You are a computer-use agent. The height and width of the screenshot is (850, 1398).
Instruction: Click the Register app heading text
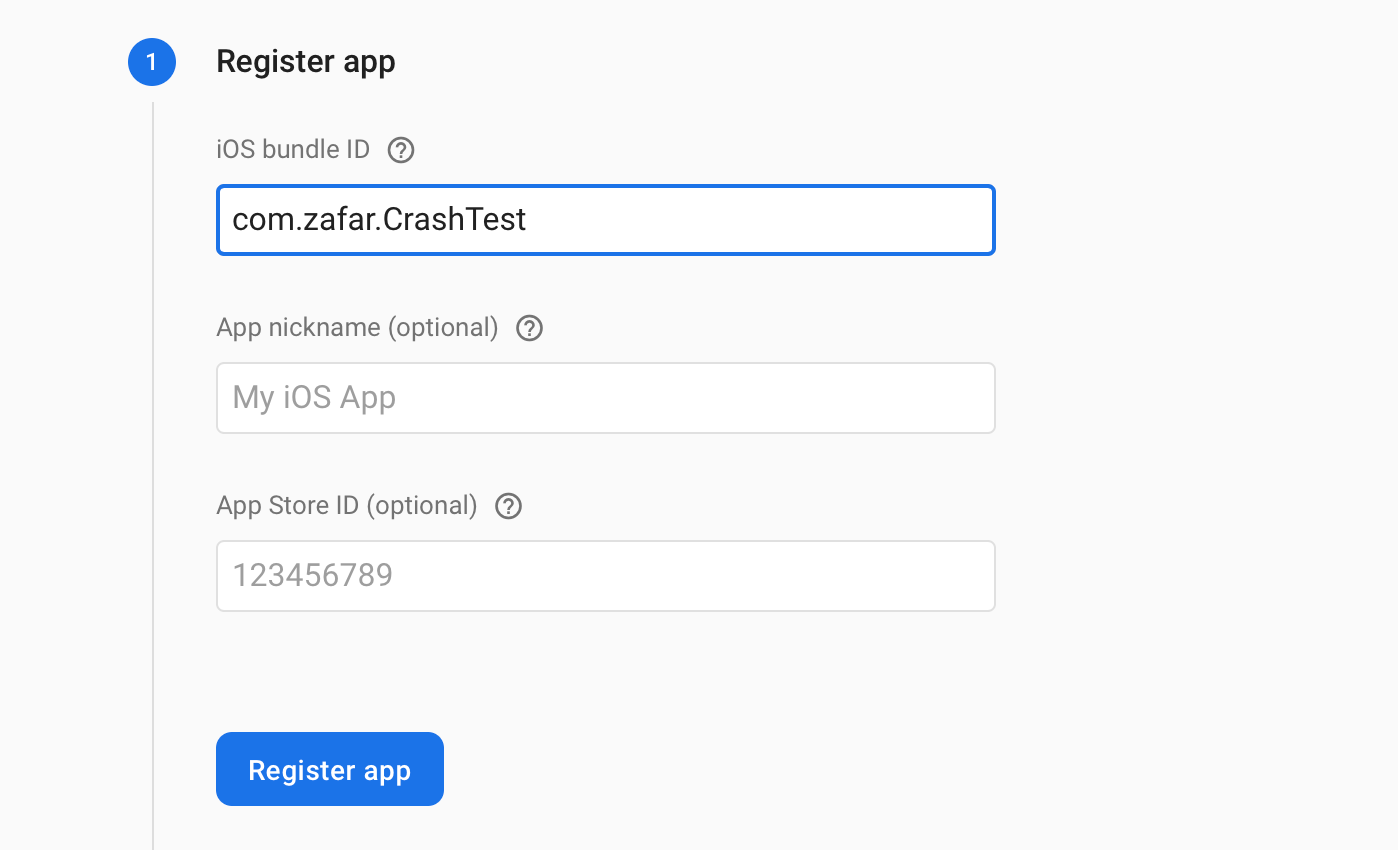[306, 61]
